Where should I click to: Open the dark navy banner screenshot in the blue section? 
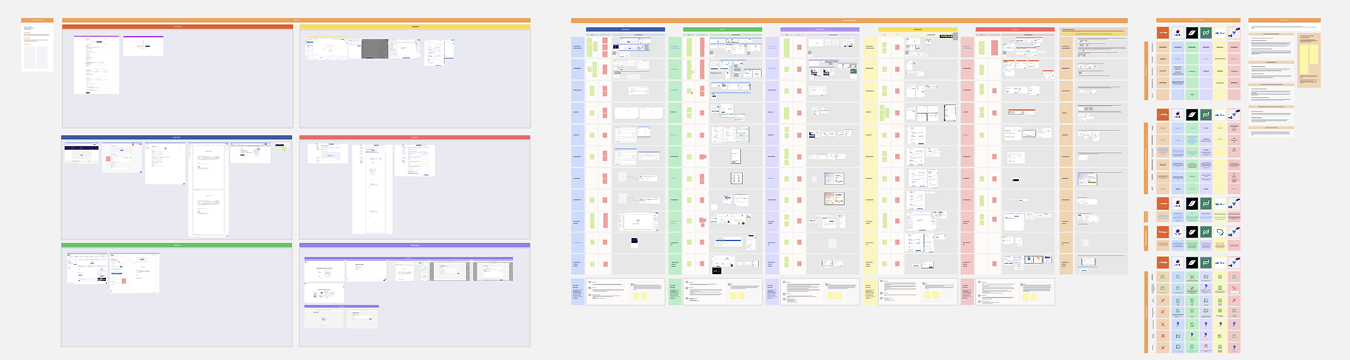pos(81,153)
